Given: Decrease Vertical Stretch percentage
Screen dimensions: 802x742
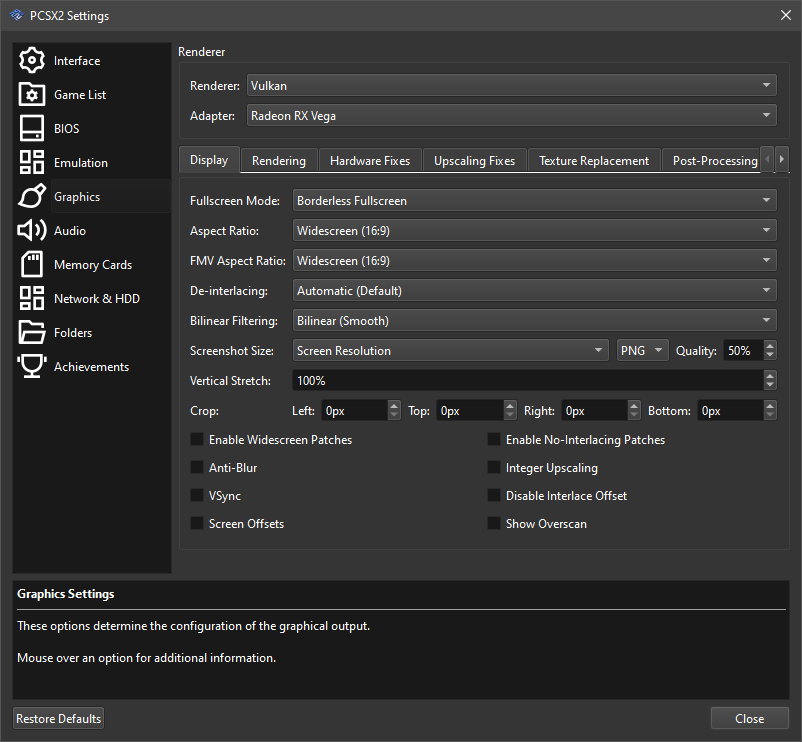Looking at the screenshot, I should [770, 385].
